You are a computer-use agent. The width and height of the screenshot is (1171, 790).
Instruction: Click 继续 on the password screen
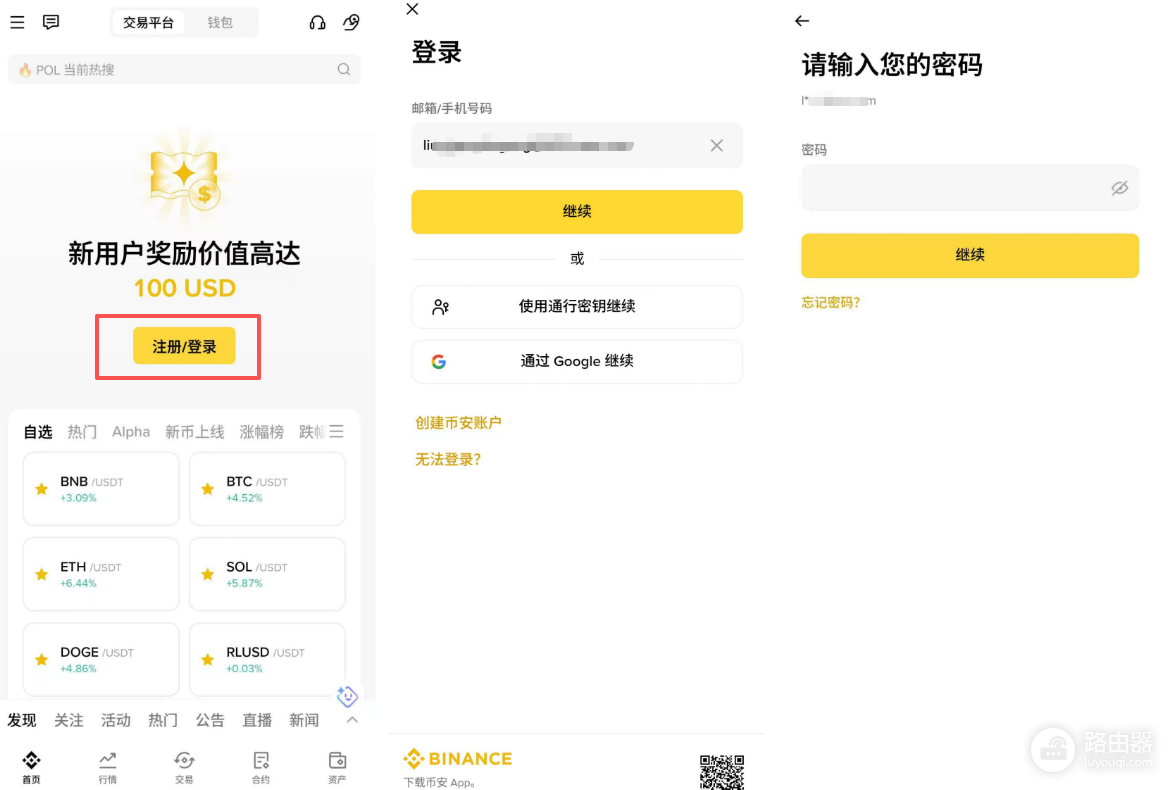[970, 255]
